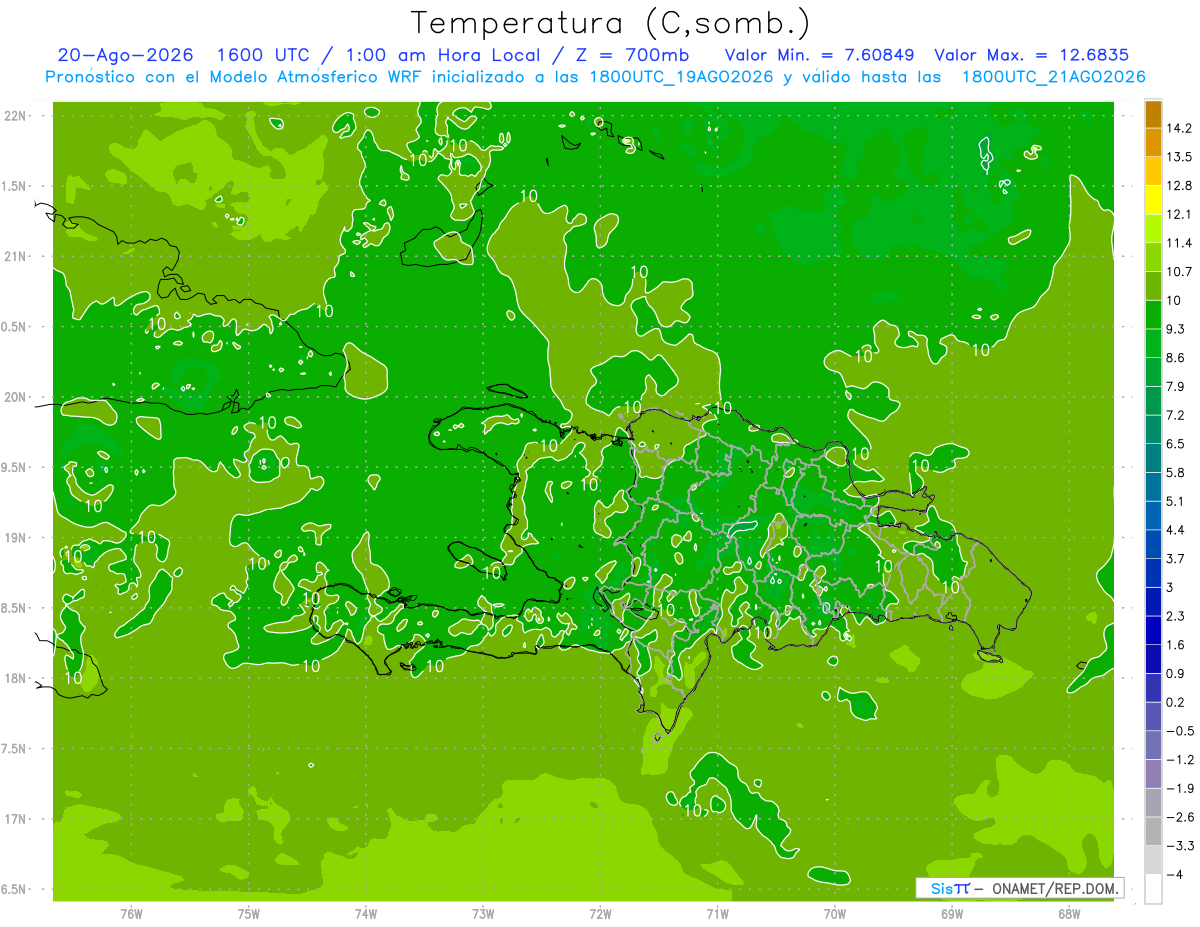Click the '20N' latitude label
1200x927 pixels.
click(x=17, y=397)
